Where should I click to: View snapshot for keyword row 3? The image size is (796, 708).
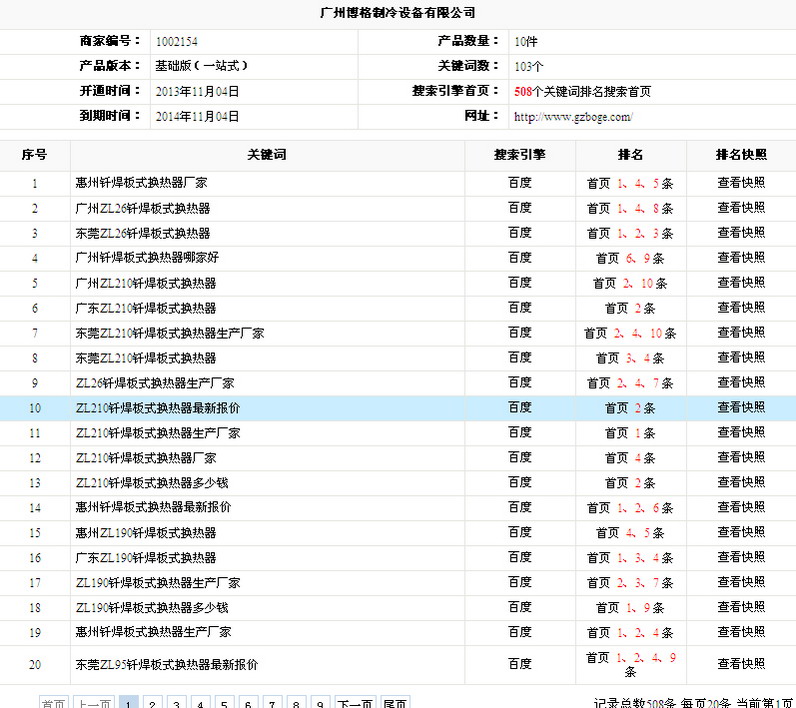click(741, 233)
